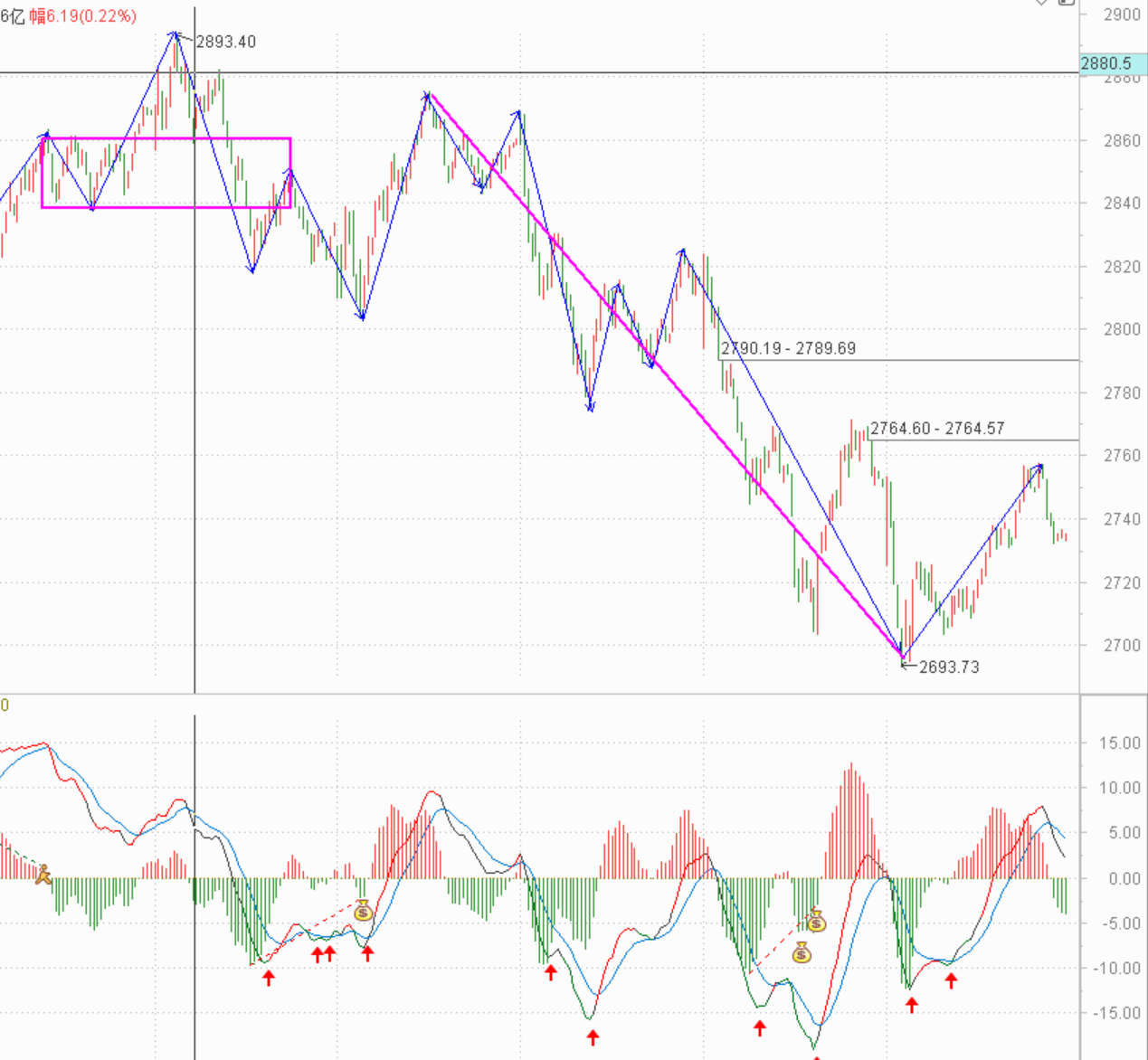Click the diamond icon at chart top right

click(1041, 3)
